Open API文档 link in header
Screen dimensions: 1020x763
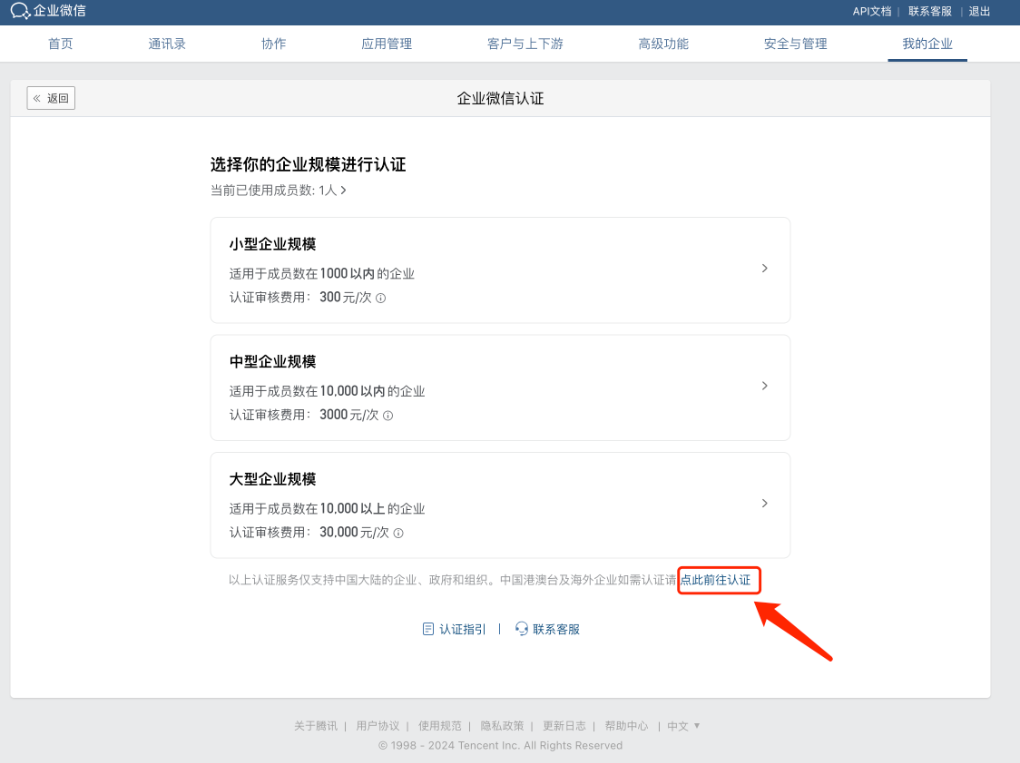(x=872, y=11)
